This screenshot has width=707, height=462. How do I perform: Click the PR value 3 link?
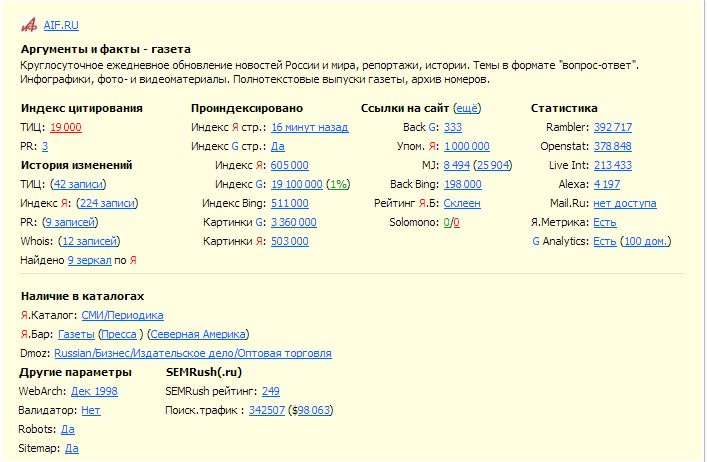pyautogui.click(x=45, y=146)
